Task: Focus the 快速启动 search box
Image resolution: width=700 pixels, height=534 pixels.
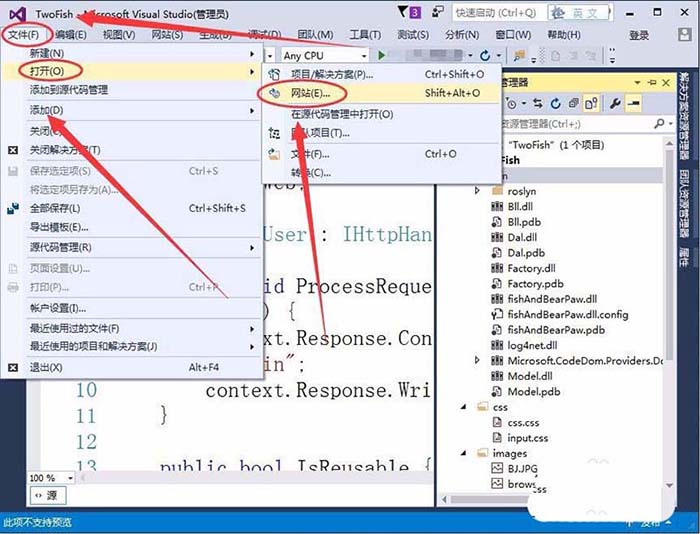Action: click(498, 13)
